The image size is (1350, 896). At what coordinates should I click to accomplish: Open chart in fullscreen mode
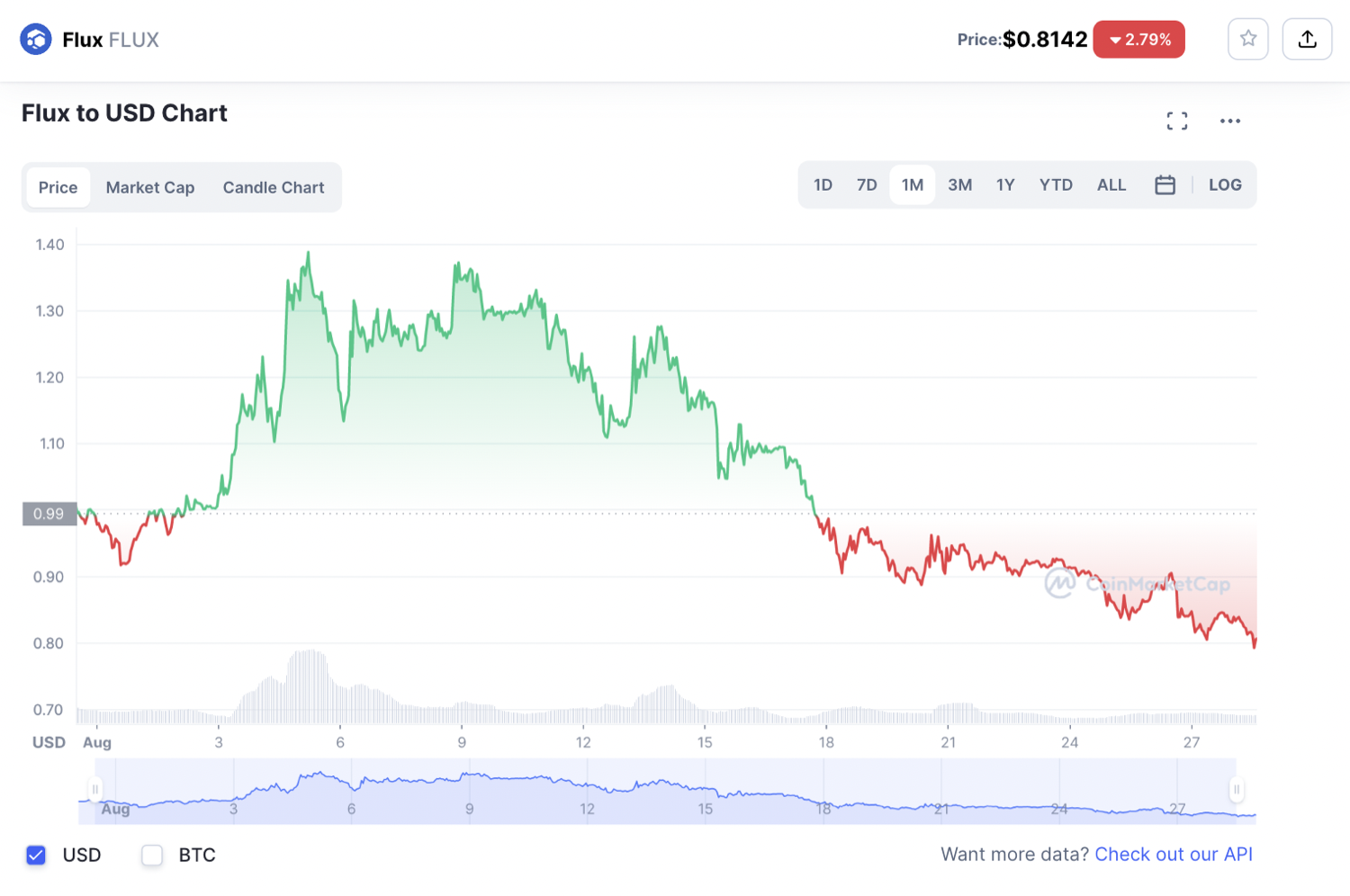coord(1176,121)
